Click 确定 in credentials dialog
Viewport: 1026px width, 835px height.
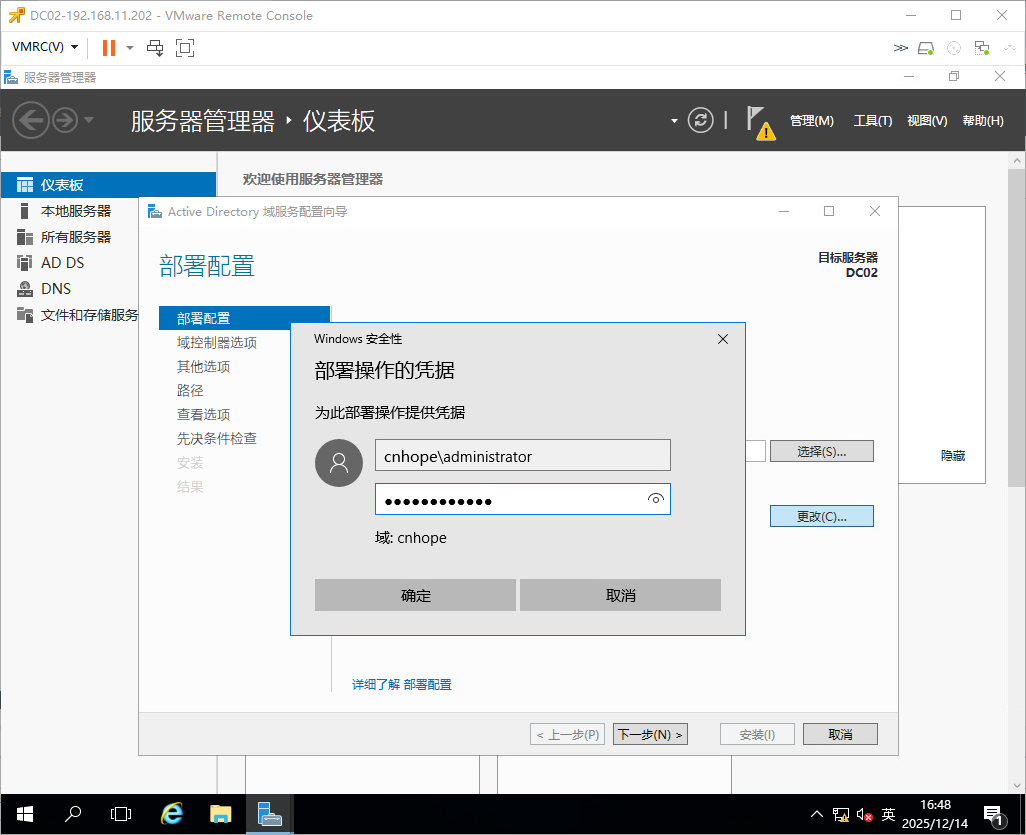416,595
